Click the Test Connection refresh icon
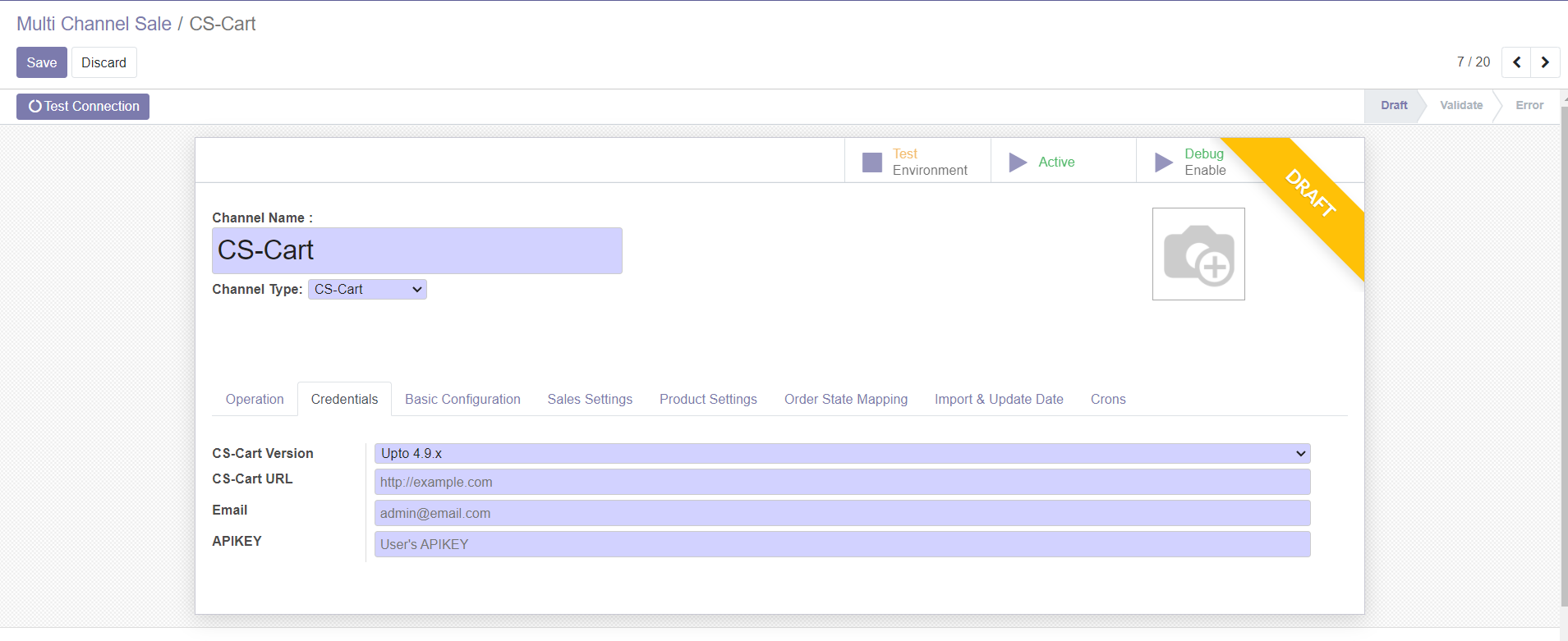The image size is (1568, 641). coord(34,107)
